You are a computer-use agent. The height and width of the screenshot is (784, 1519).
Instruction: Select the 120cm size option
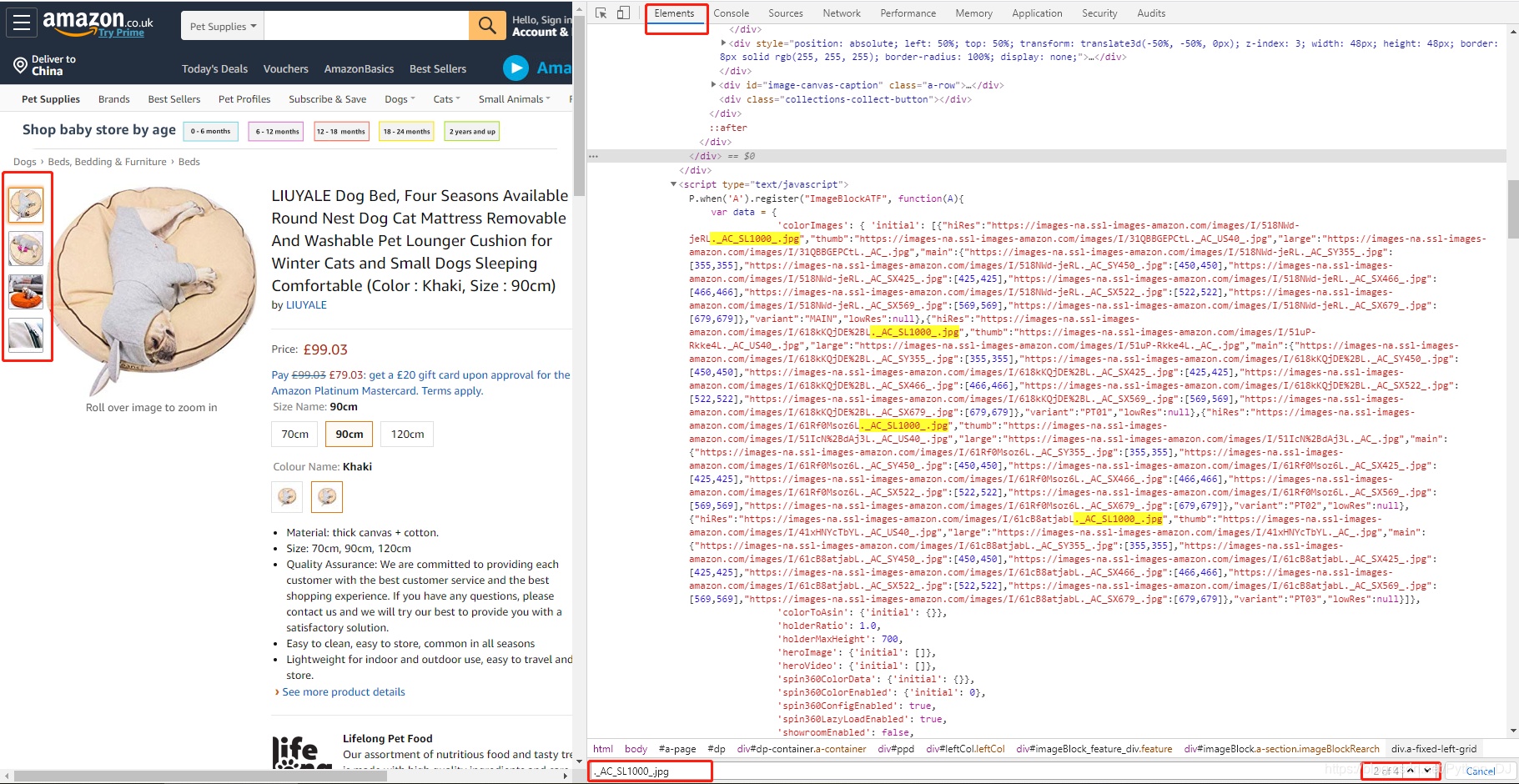tap(407, 434)
